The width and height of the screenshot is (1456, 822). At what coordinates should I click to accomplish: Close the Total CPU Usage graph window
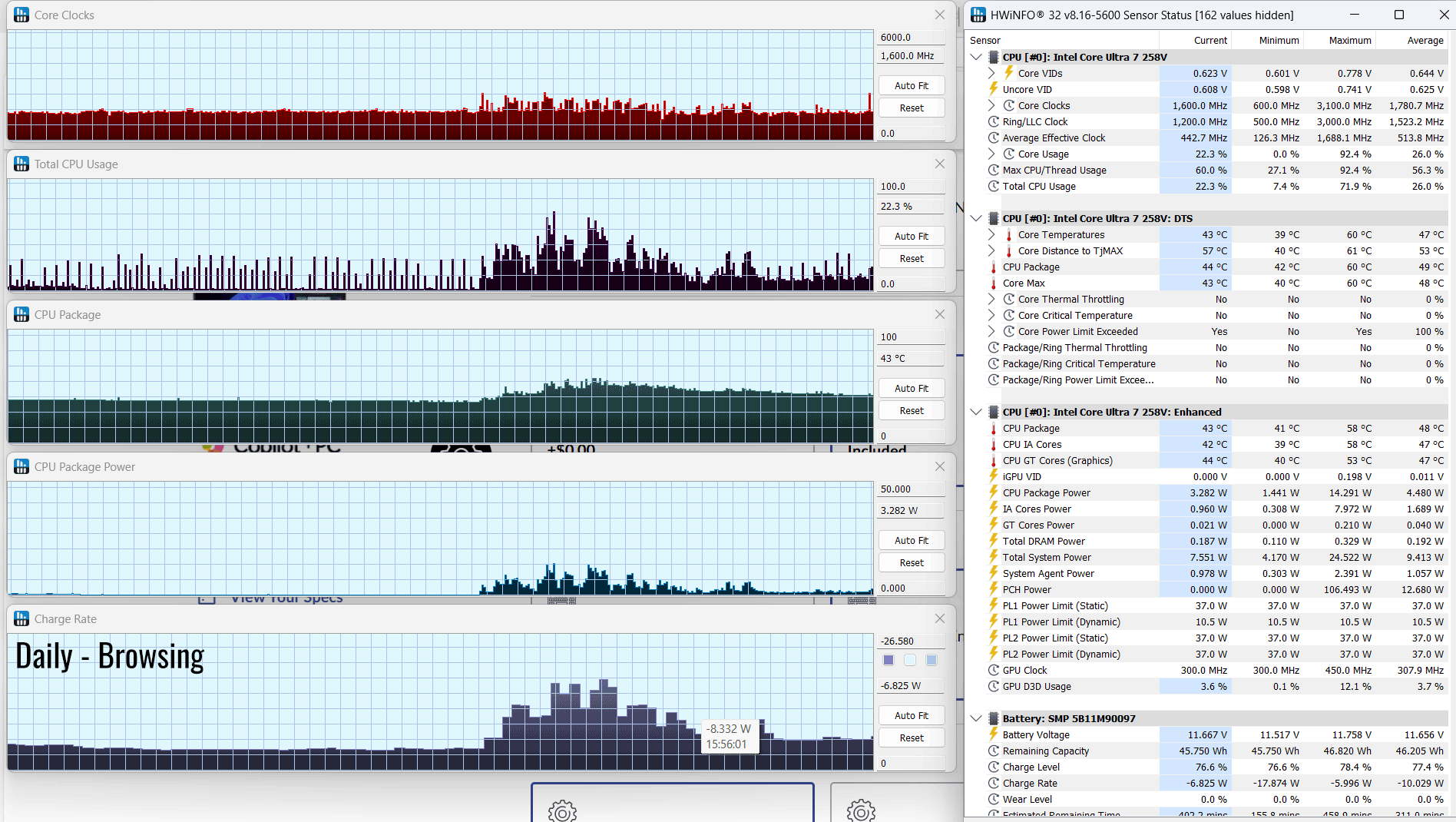pos(940,164)
